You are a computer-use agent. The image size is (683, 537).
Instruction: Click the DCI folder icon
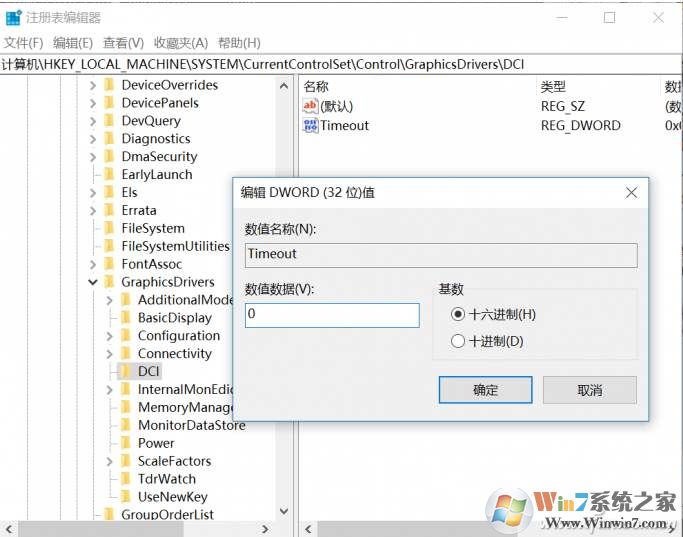(x=125, y=371)
